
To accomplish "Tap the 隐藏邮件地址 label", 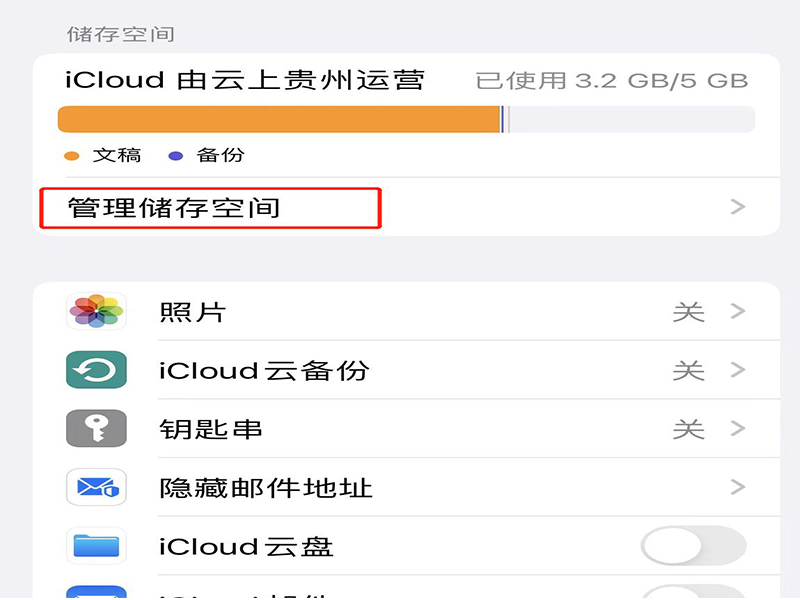I will click(266, 489).
